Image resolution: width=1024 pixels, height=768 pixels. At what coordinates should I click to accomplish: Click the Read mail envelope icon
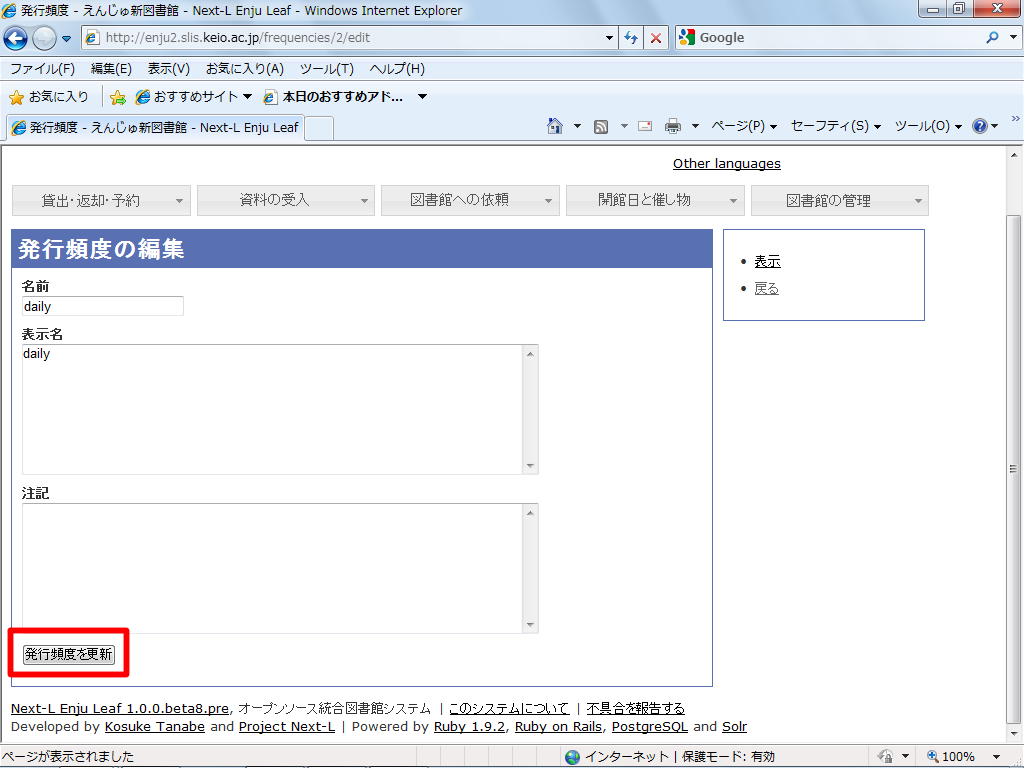[x=645, y=126]
